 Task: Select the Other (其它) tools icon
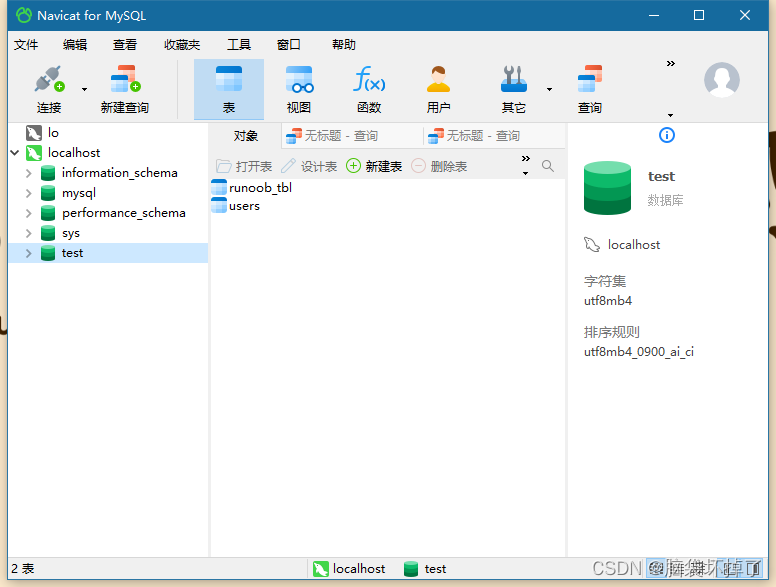point(514,90)
